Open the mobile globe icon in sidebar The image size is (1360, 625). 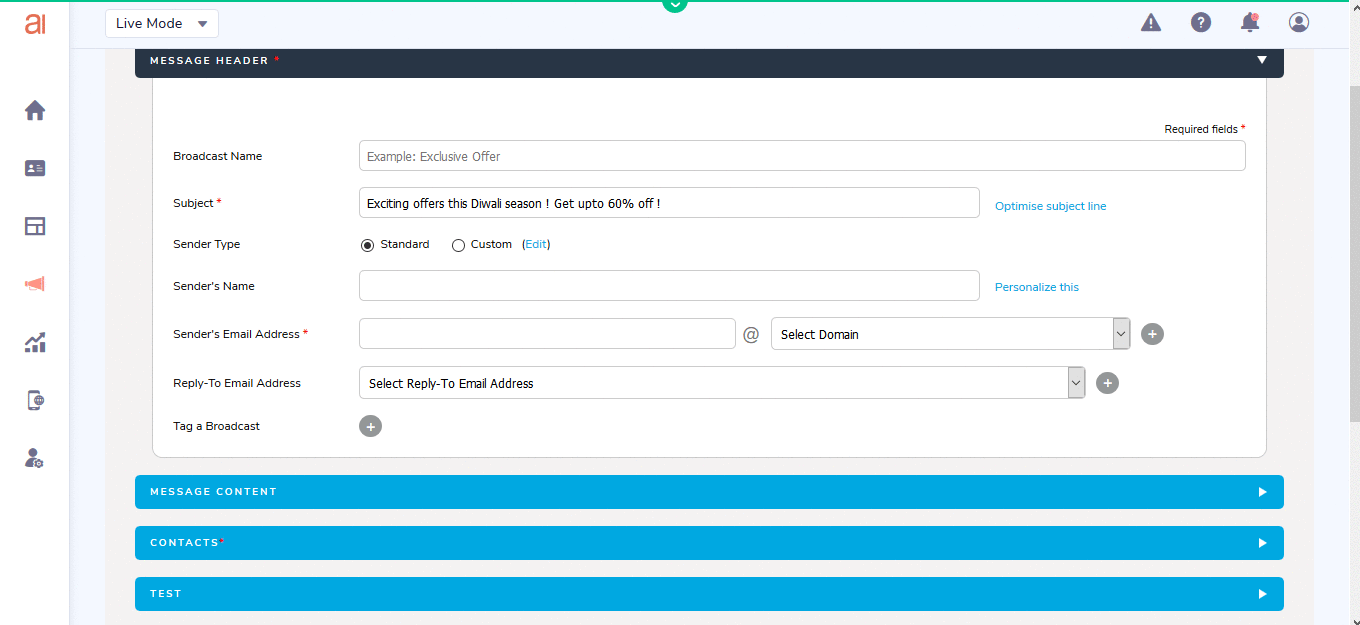[x=35, y=400]
